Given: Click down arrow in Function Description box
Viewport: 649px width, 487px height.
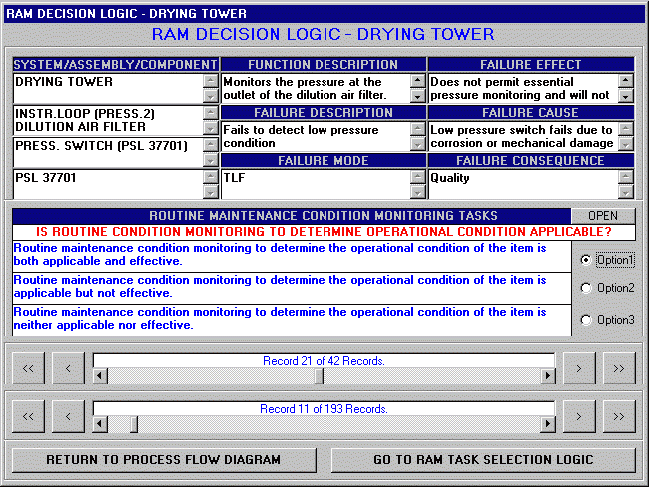Looking at the screenshot, I should pos(418,96).
